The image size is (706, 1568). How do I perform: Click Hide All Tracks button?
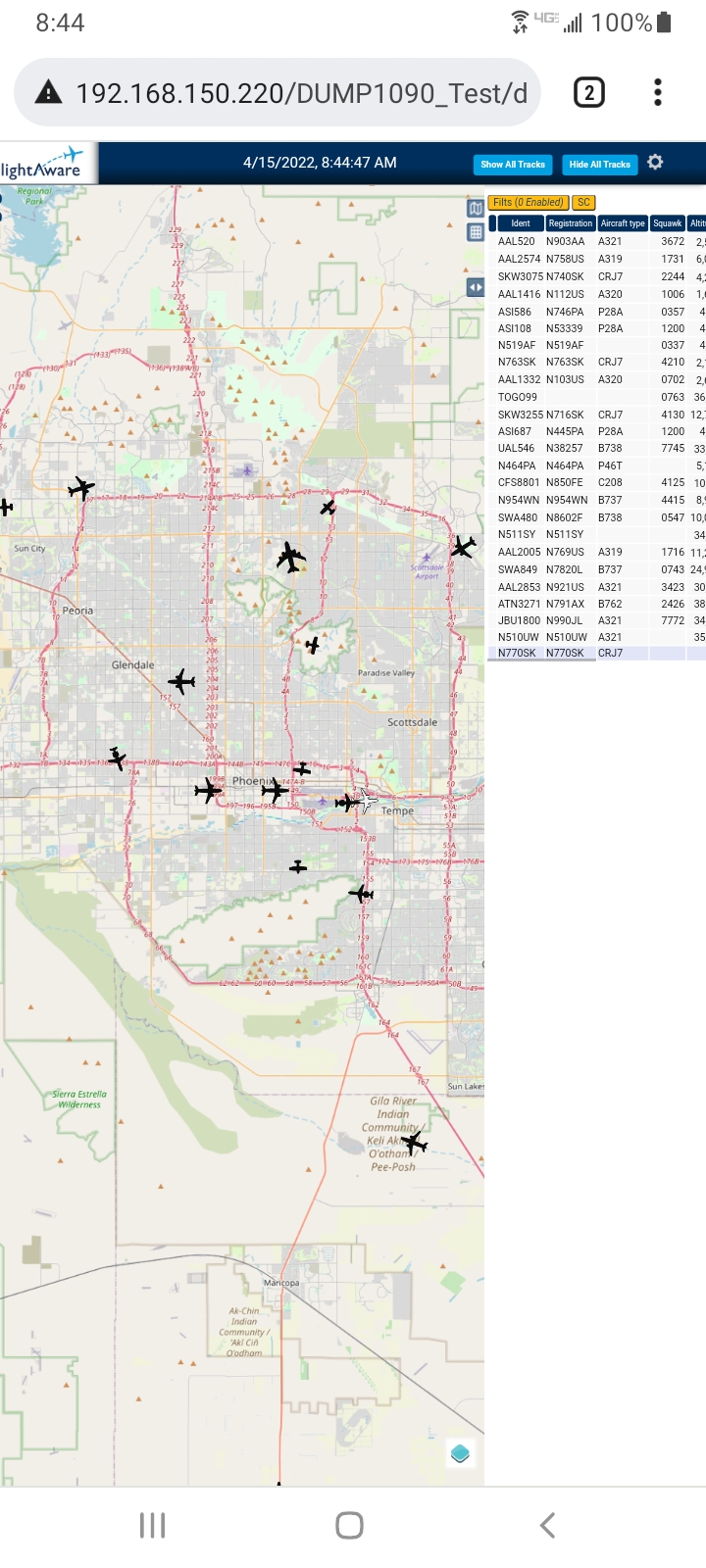600,165
